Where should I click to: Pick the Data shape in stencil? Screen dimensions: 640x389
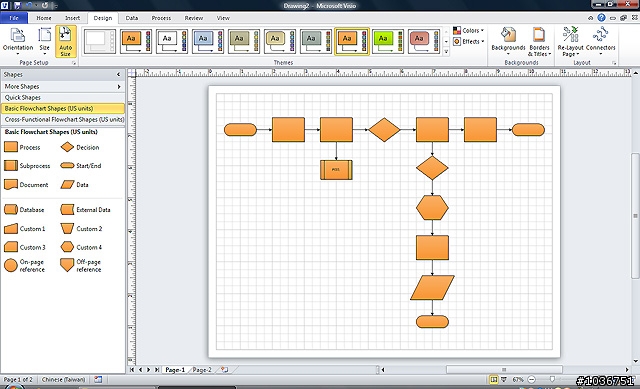tap(75, 184)
